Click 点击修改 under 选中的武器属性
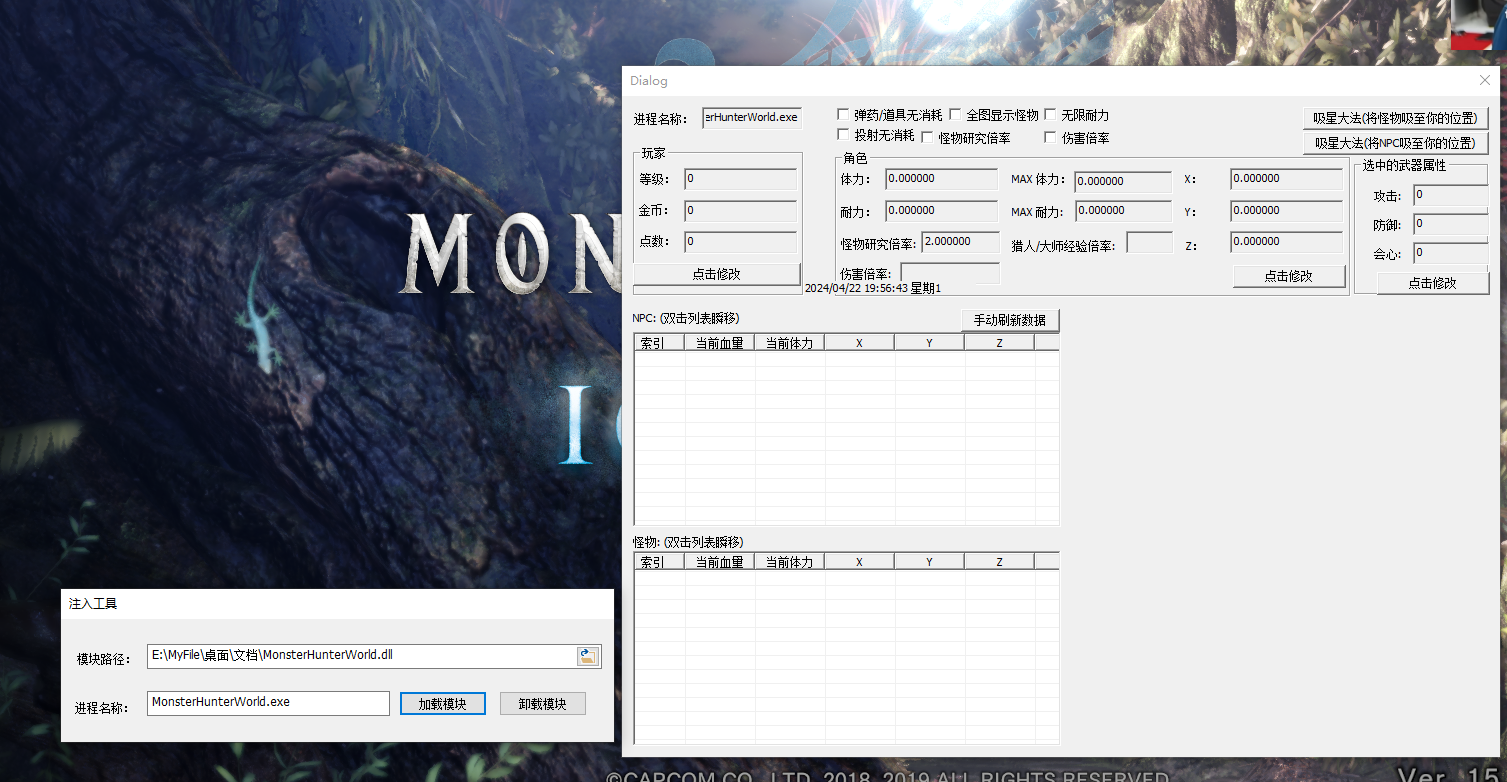Screen dimensions: 1507x782 click(x=1433, y=282)
